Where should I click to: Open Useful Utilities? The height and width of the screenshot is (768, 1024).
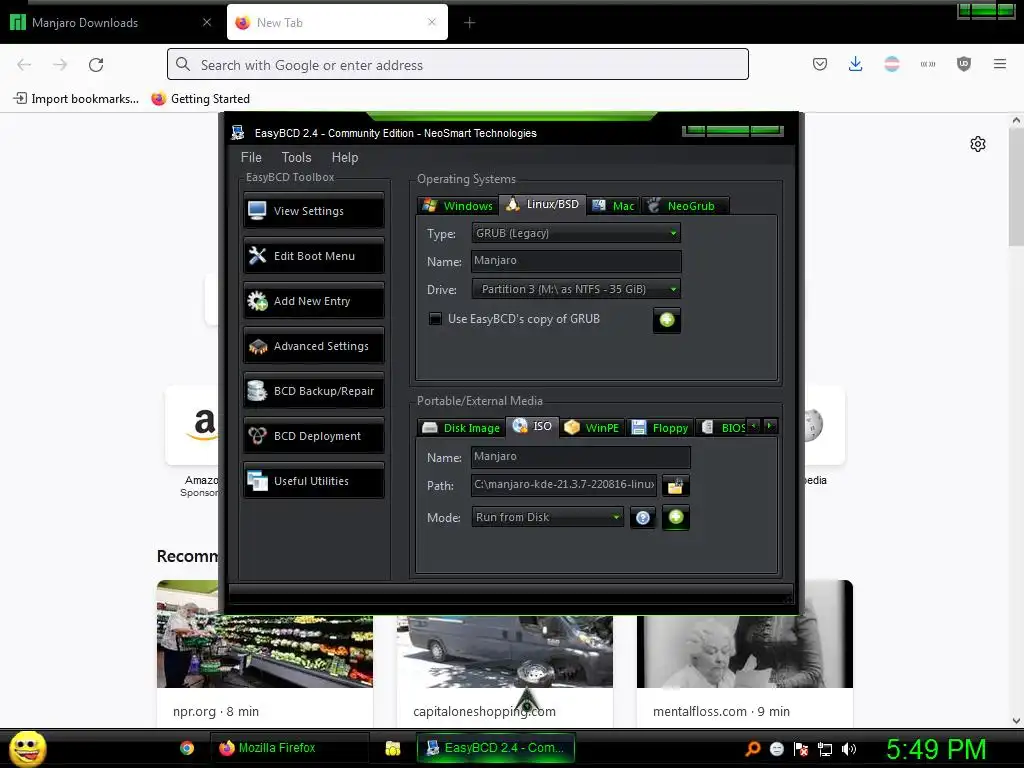tap(313, 481)
